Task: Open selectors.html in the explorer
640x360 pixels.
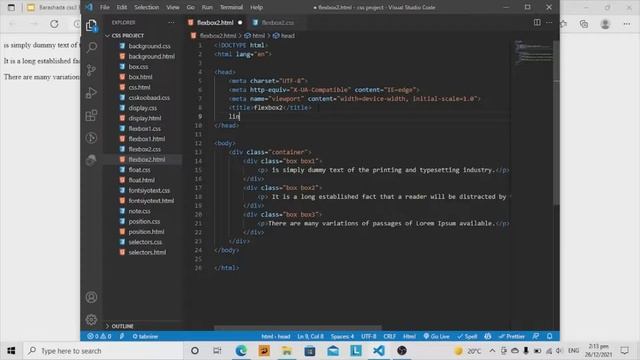Action: [147, 252]
